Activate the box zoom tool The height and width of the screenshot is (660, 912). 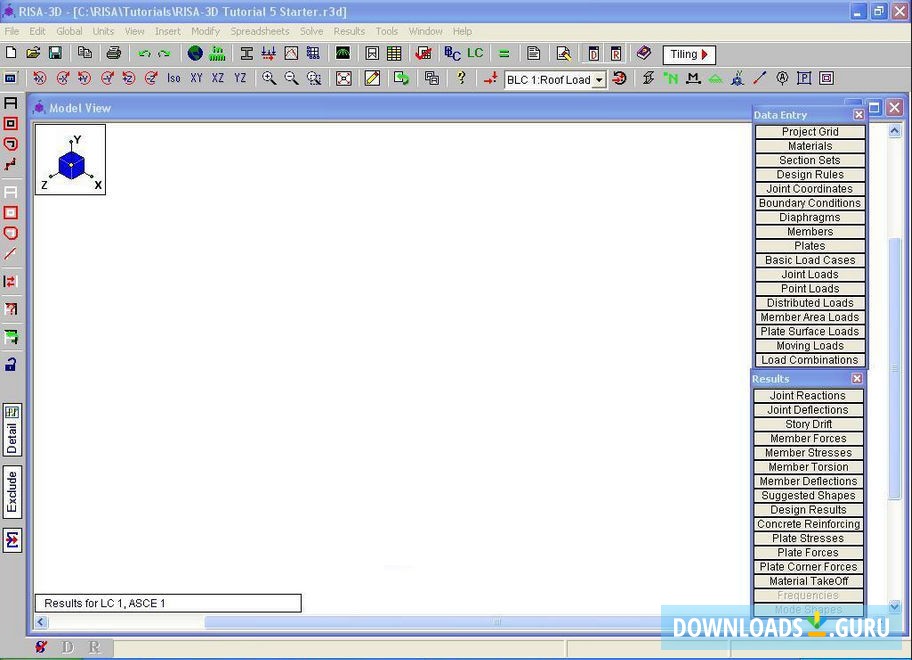point(314,78)
